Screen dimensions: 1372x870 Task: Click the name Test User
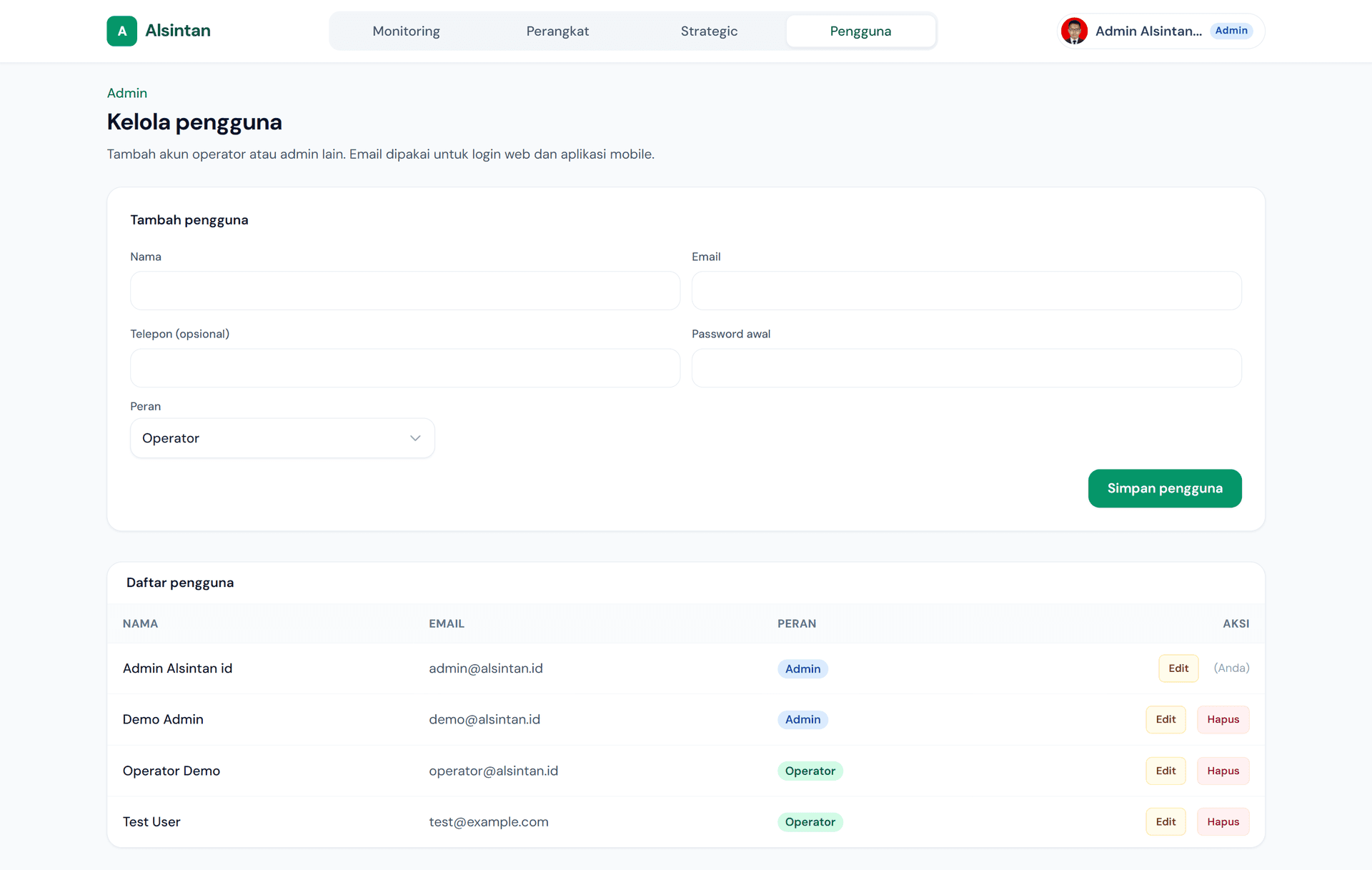151,822
